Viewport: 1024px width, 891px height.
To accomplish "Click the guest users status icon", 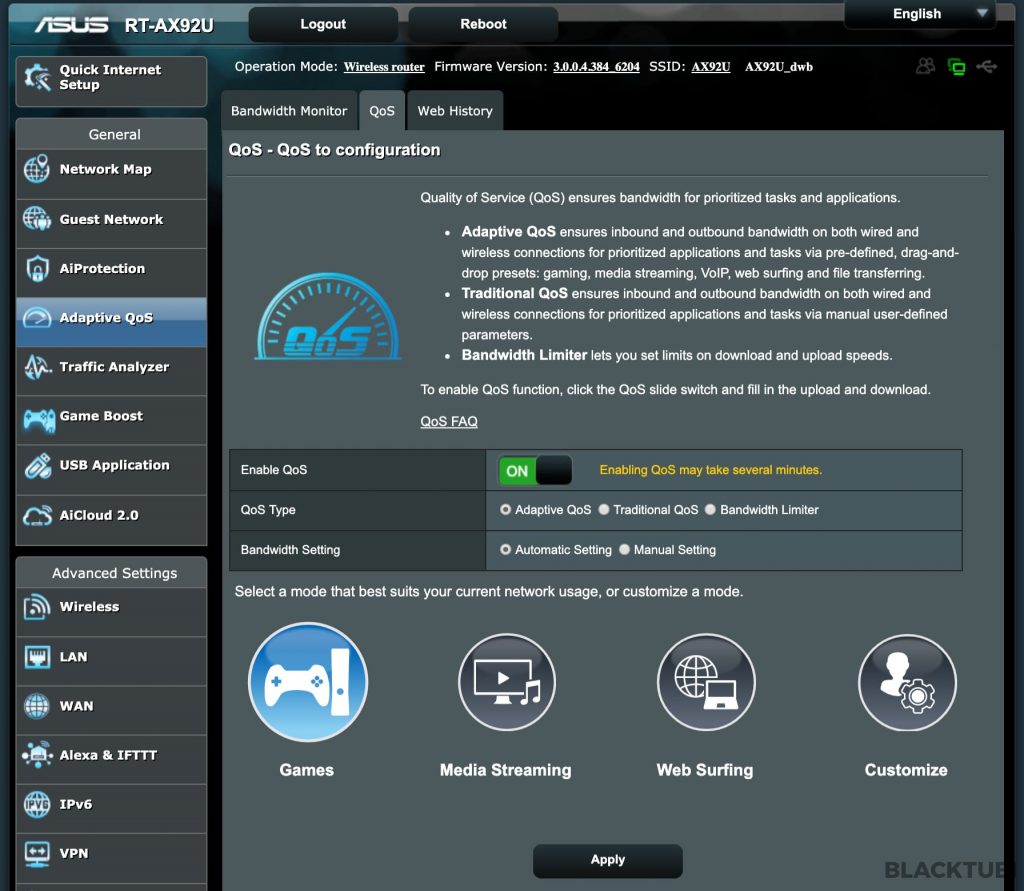I will point(925,66).
